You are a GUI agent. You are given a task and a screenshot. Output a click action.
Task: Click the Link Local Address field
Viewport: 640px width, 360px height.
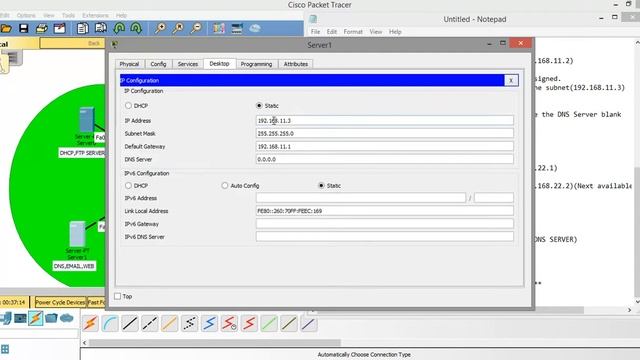click(x=384, y=211)
